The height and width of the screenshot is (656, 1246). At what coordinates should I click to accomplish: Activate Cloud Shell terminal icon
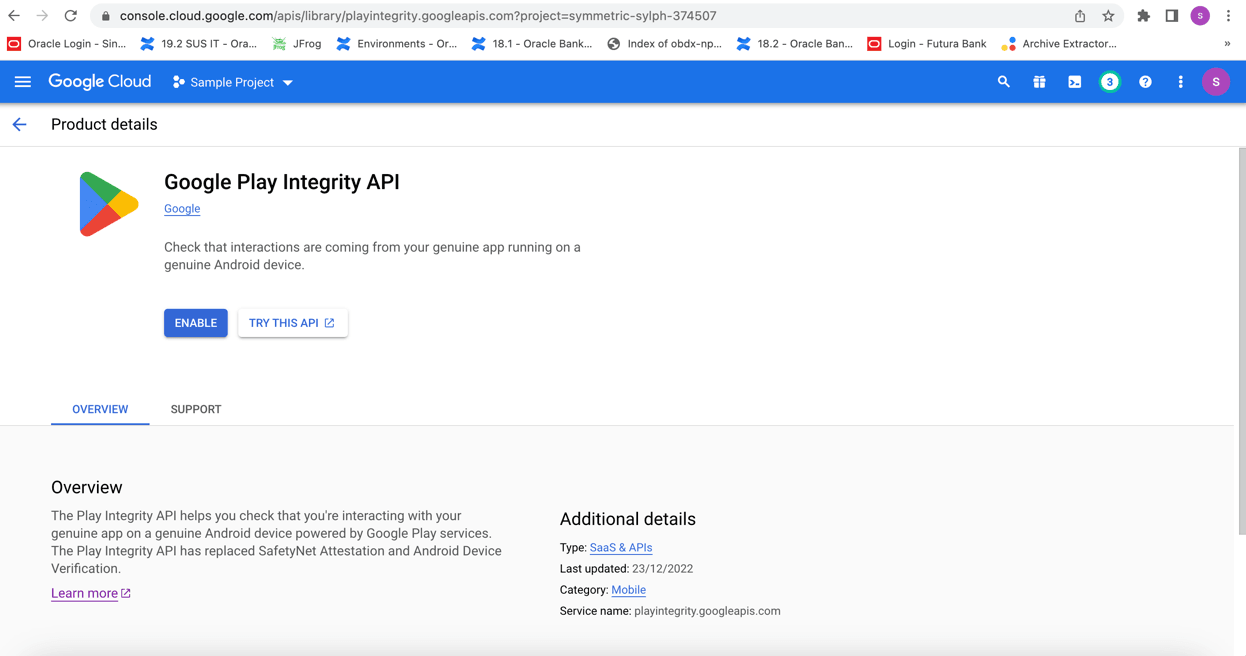(x=1074, y=82)
